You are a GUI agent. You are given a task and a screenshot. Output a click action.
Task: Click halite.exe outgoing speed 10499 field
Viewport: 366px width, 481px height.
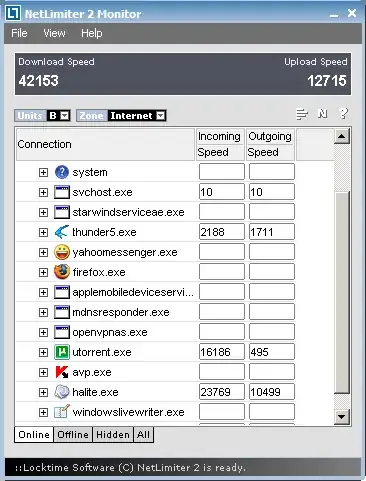(272, 392)
